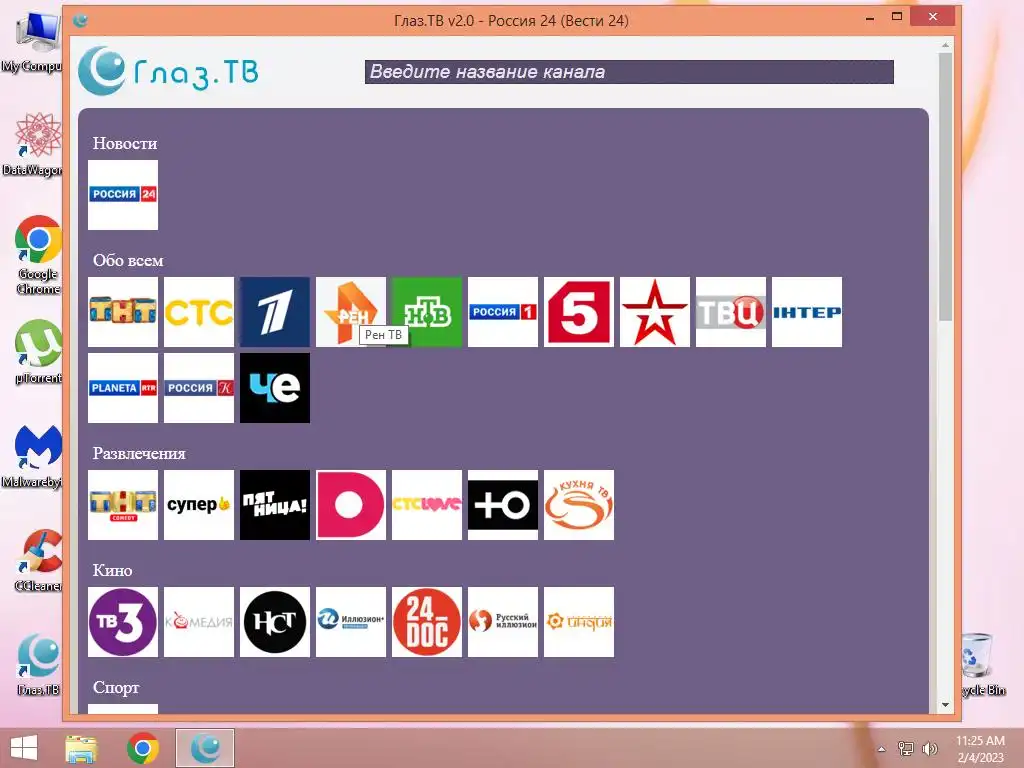The width and height of the screenshot is (1024, 768).
Task: Open the Россия 24 news channel
Action: point(123,195)
